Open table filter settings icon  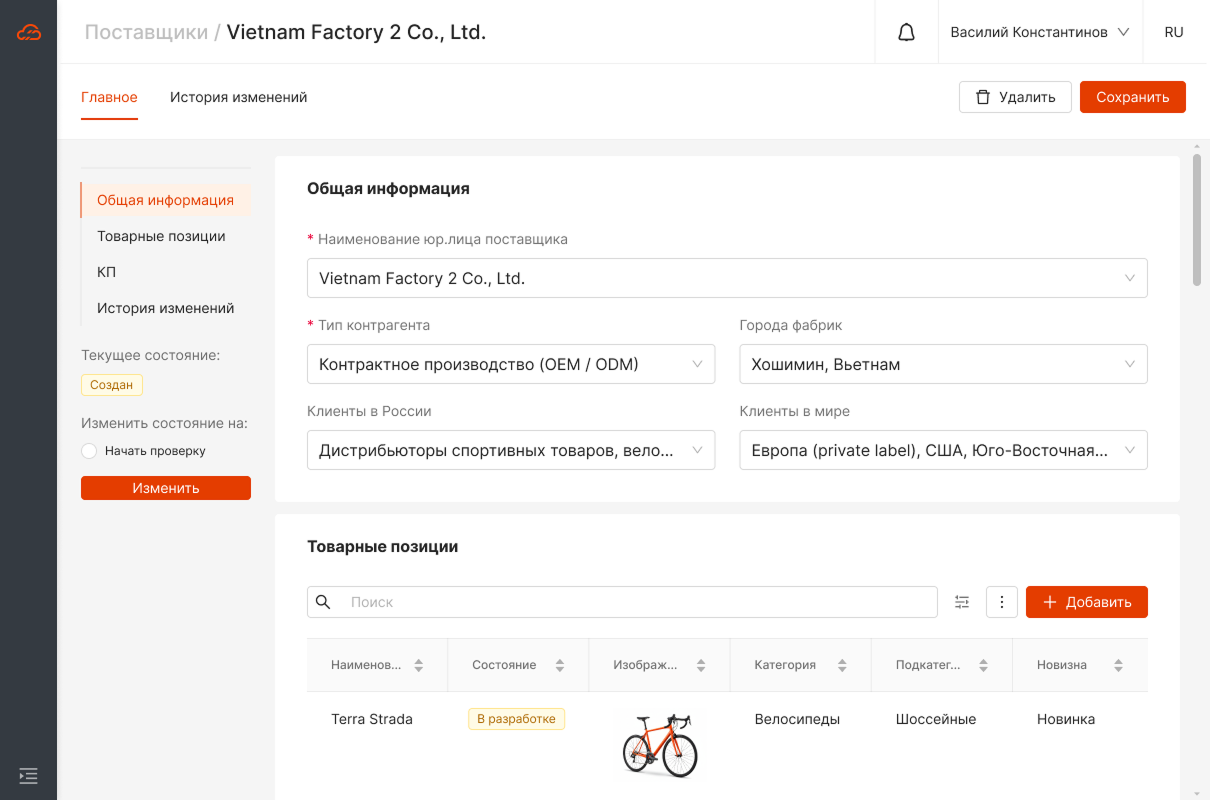pos(962,602)
